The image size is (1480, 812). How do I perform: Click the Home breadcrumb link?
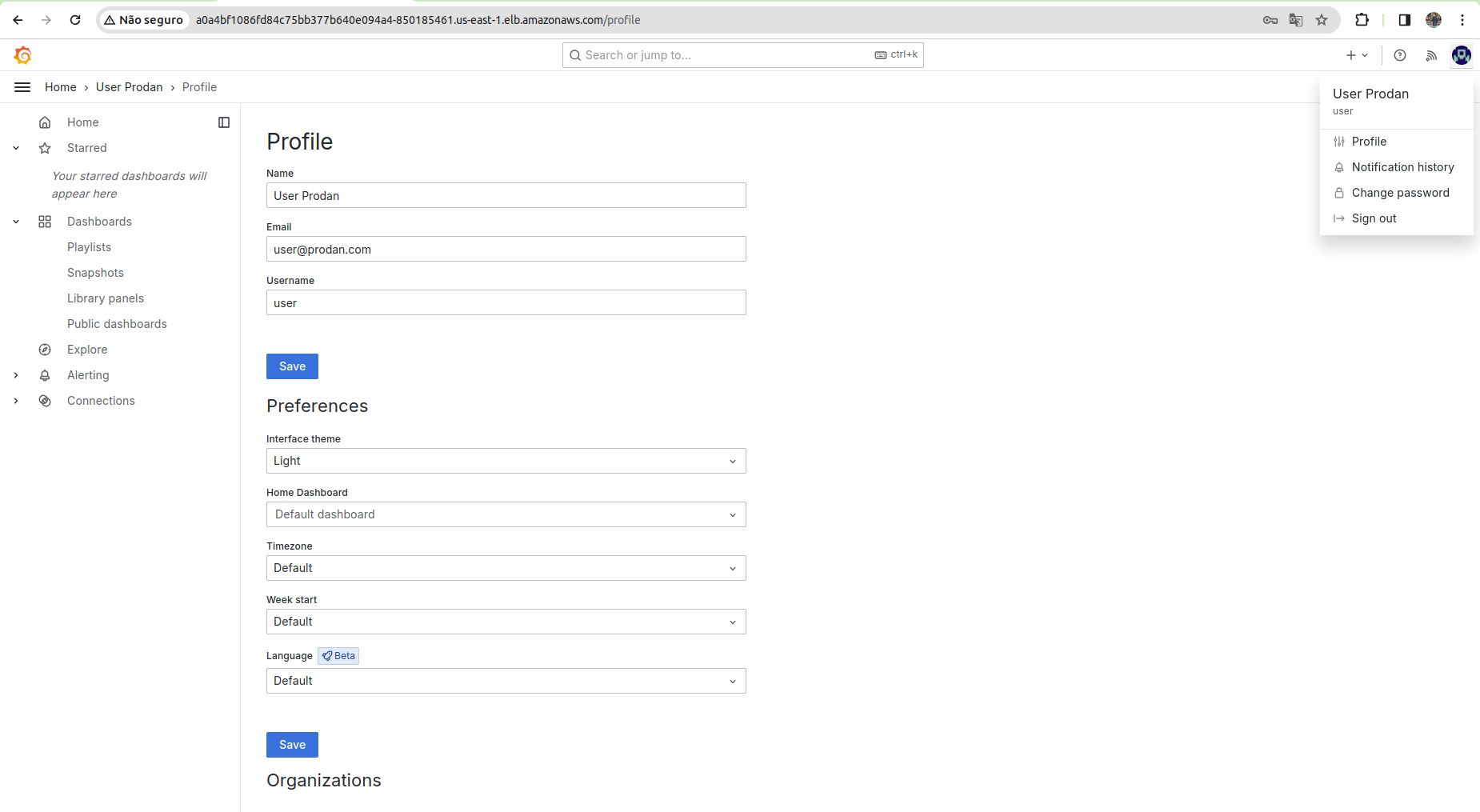(x=61, y=87)
